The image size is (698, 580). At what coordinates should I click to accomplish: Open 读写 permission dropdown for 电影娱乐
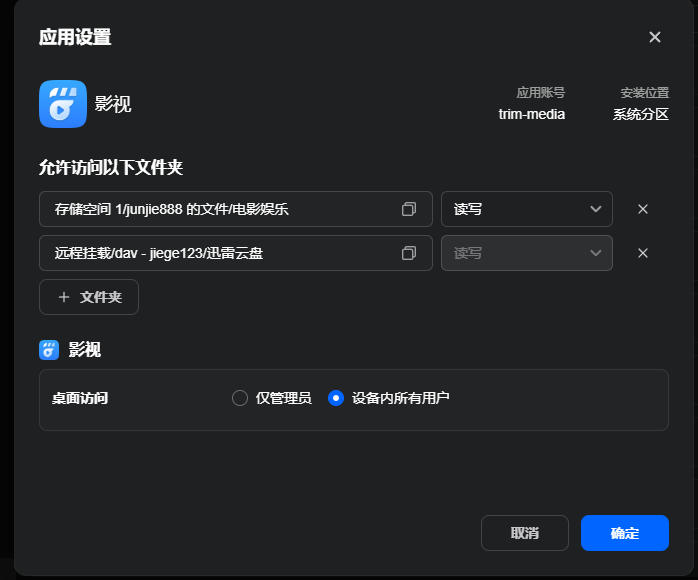(527, 209)
